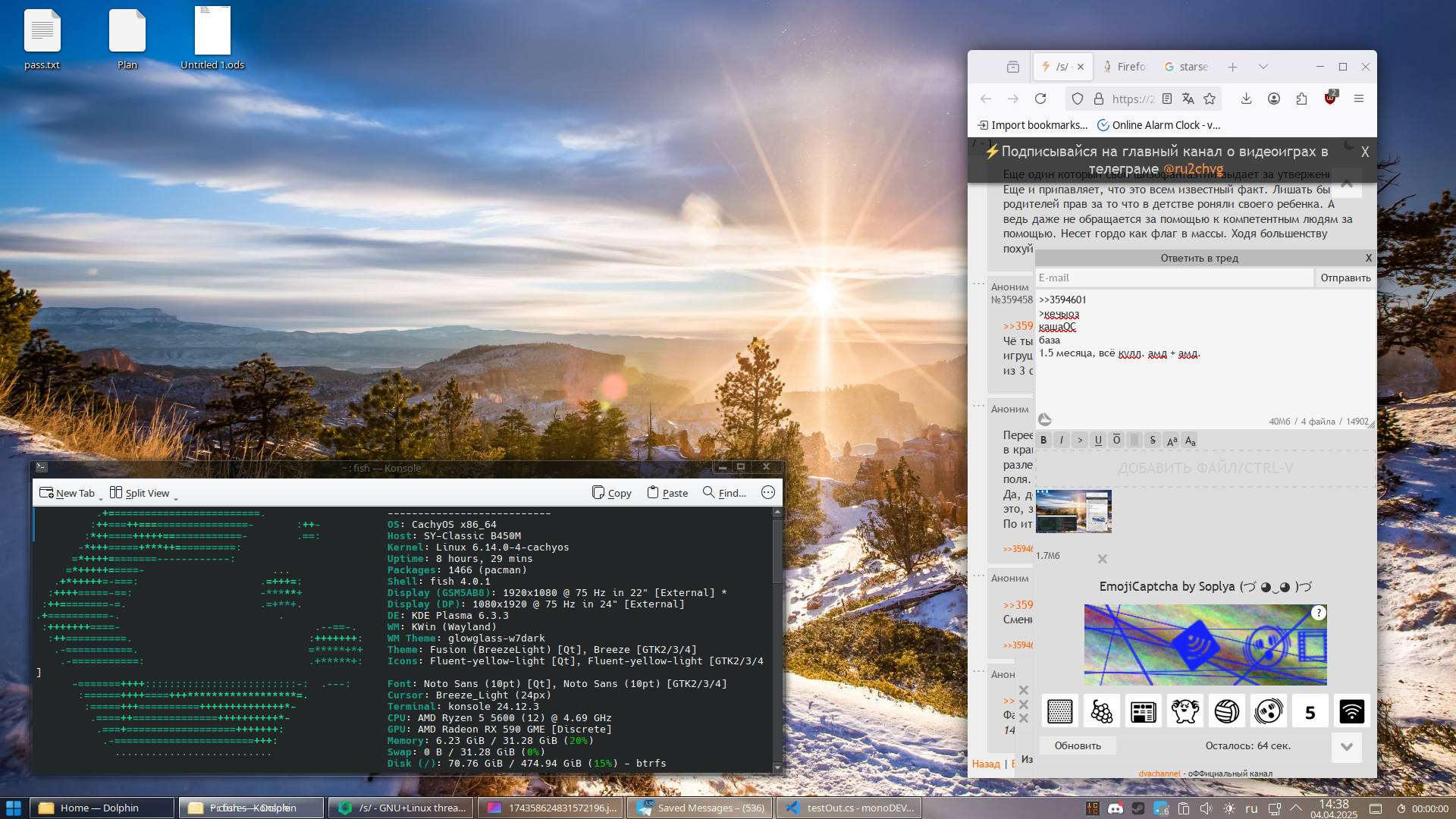Toggle bold formatting in reply form
This screenshot has height=819, width=1456.
tap(1043, 441)
